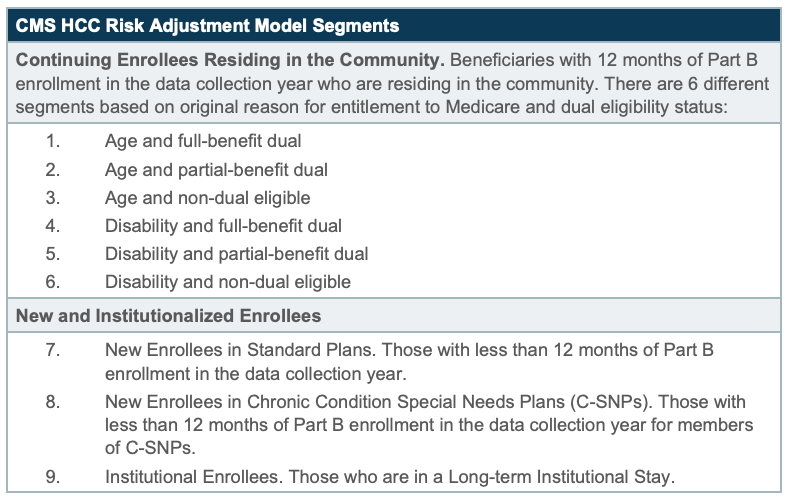Click the list number 9
Image resolution: width=789 pixels, height=500 pixels.
[53, 476]
